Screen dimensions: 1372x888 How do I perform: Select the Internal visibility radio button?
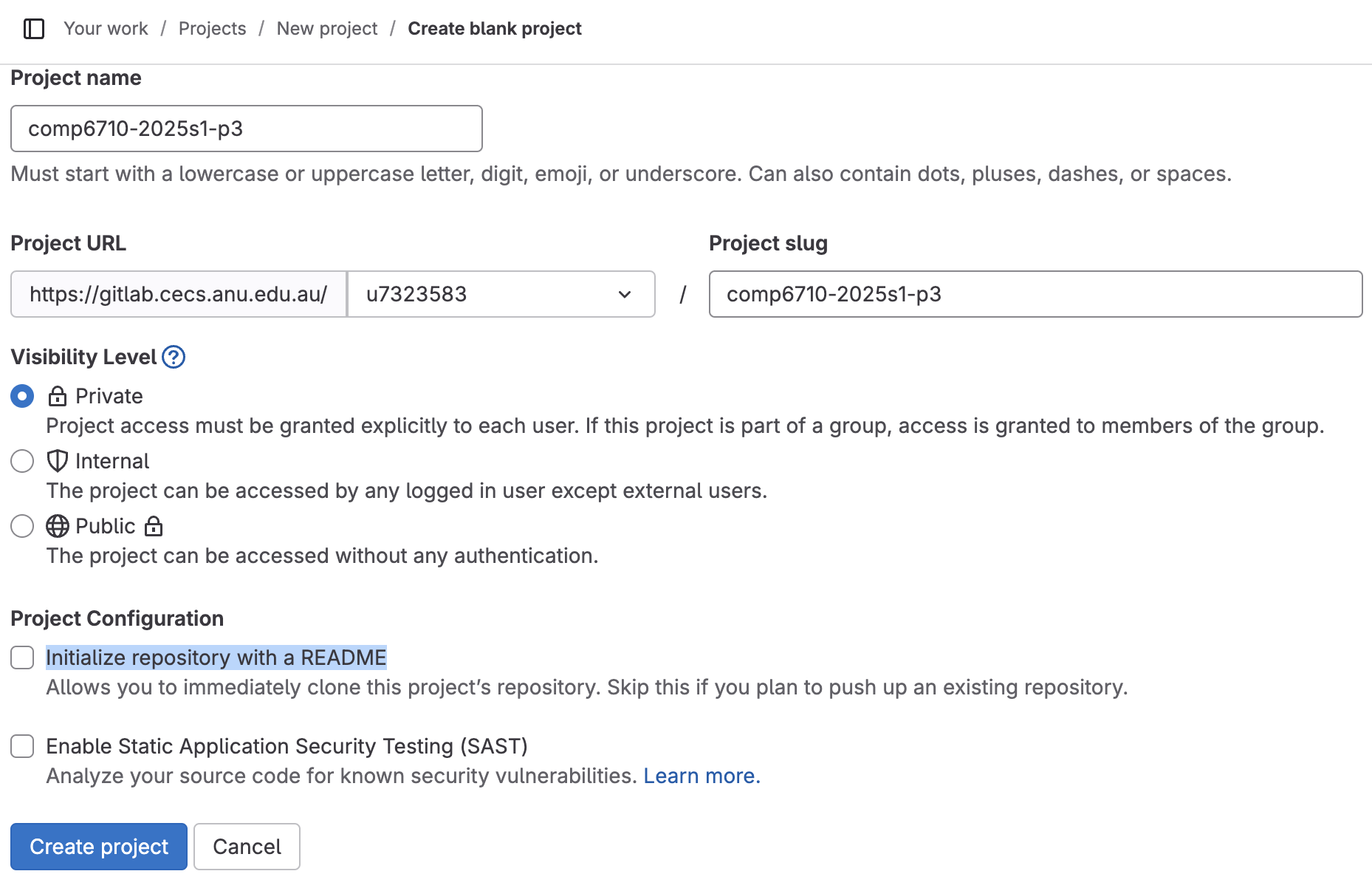tap(22, 461)
